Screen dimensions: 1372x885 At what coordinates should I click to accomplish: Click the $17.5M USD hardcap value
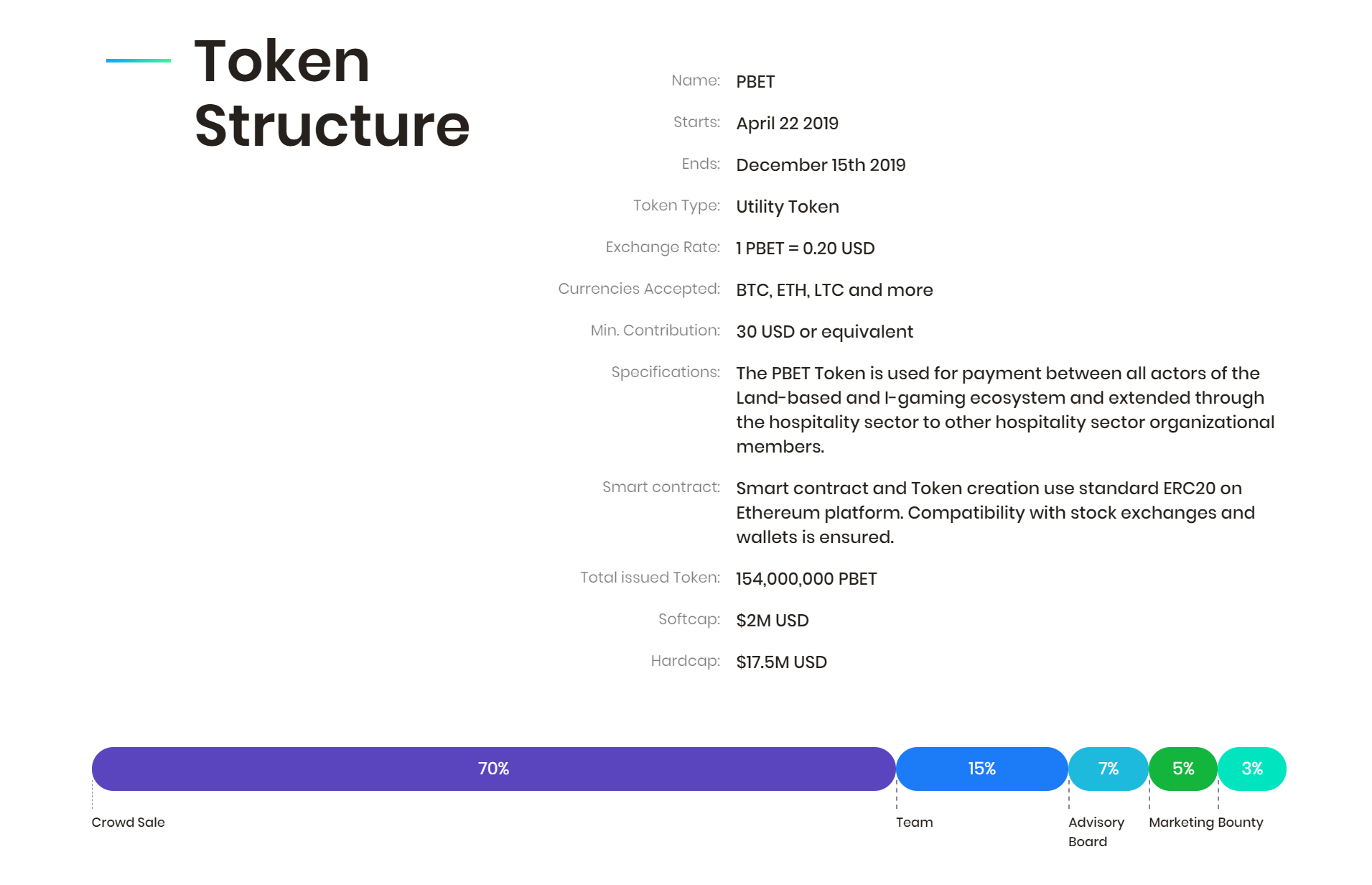pyautogui.click(x=781, y=662)
